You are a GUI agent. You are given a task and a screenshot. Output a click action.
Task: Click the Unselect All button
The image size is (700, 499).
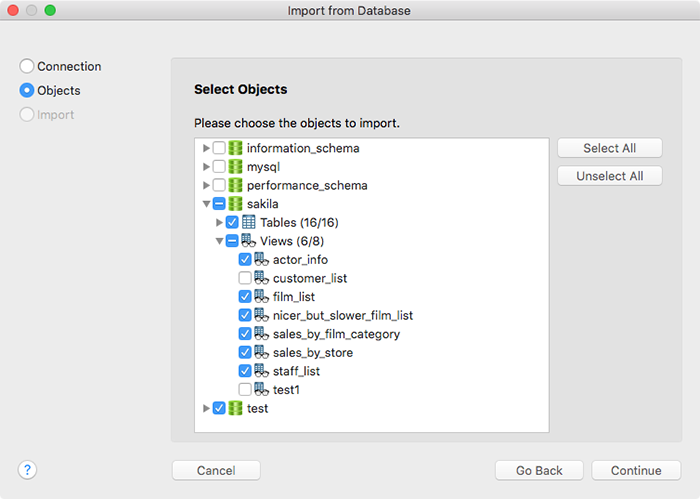(609, 176)
